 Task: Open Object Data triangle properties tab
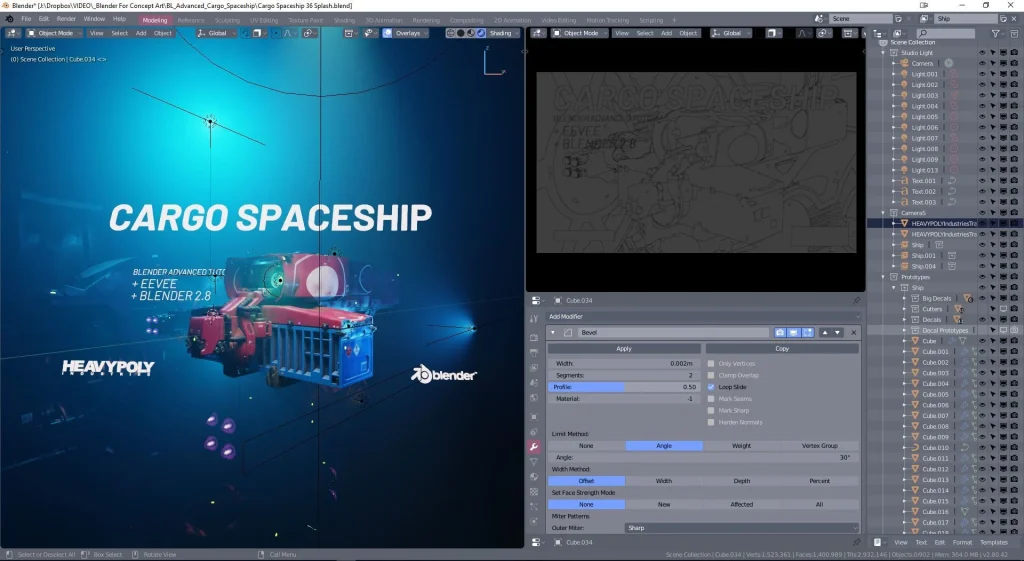534,462
